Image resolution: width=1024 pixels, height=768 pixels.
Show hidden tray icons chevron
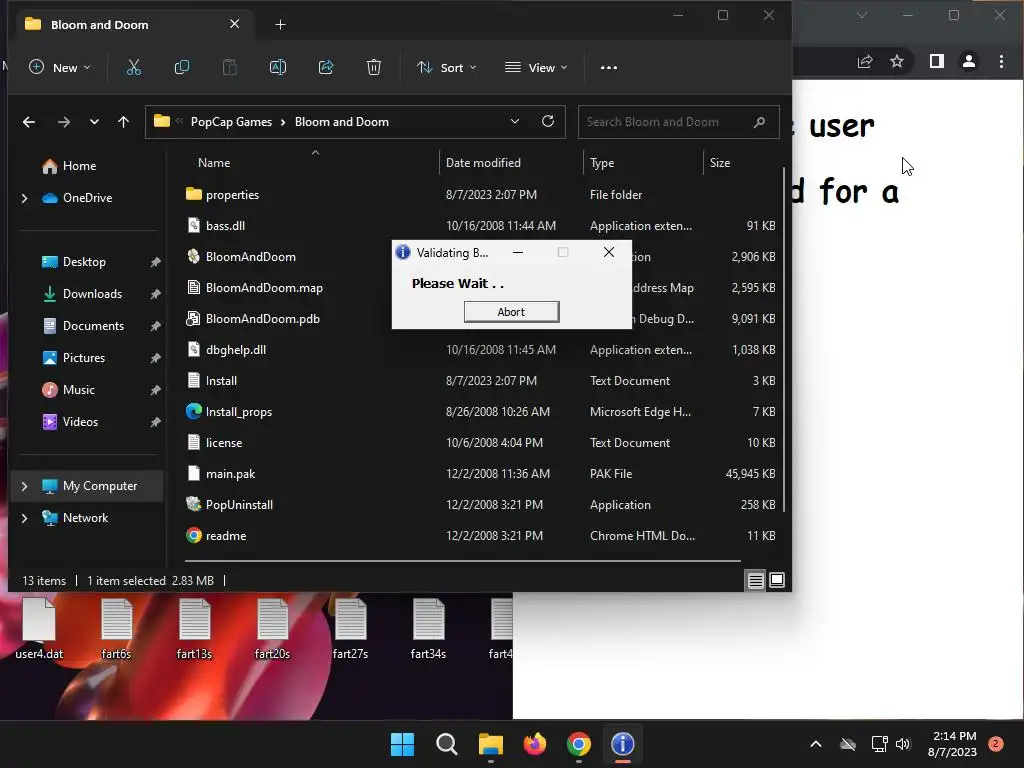(x=816, y=744)
